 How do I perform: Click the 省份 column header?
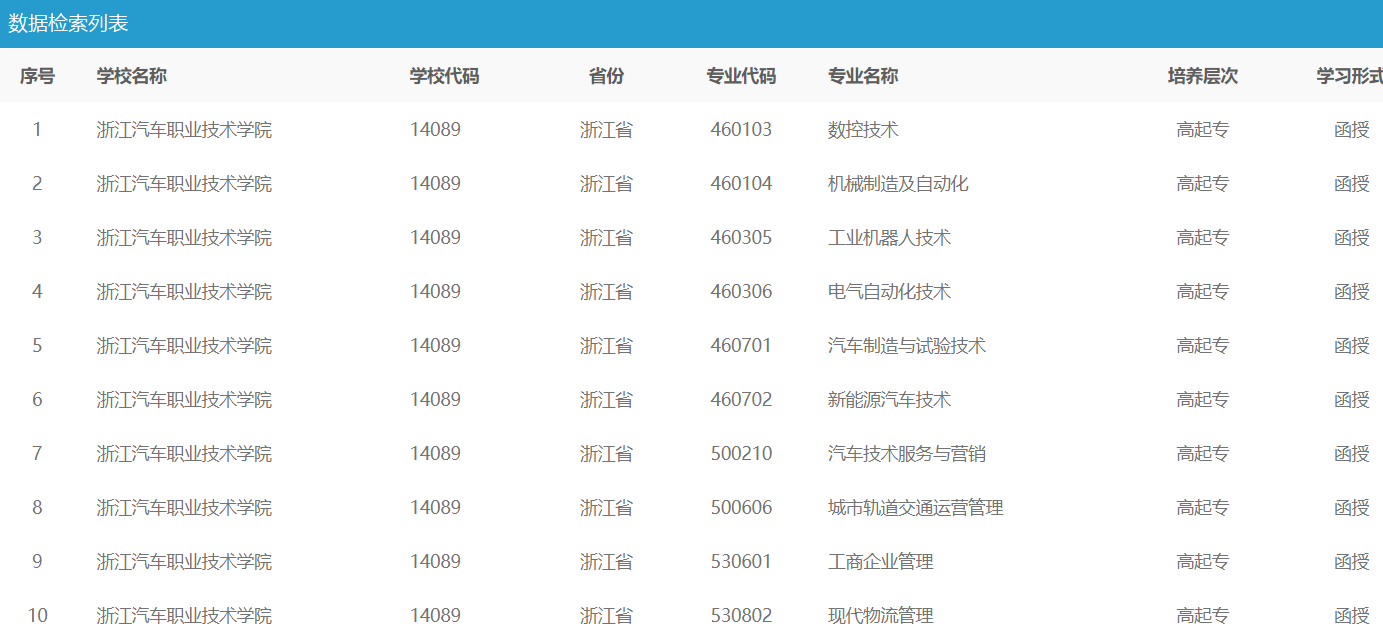point(606,76)
